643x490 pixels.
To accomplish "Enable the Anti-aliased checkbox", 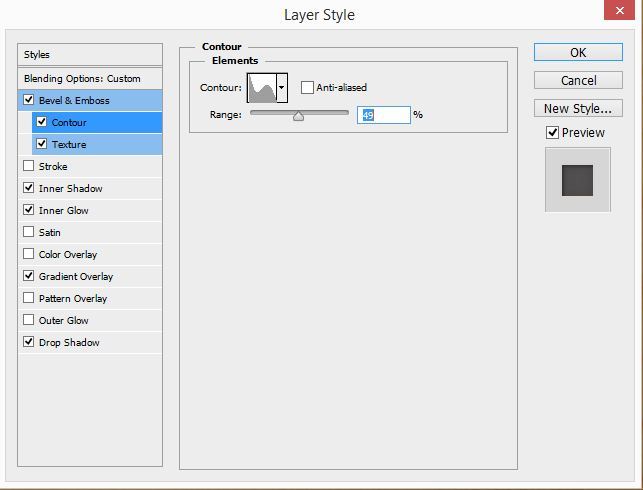I will 308,88.
